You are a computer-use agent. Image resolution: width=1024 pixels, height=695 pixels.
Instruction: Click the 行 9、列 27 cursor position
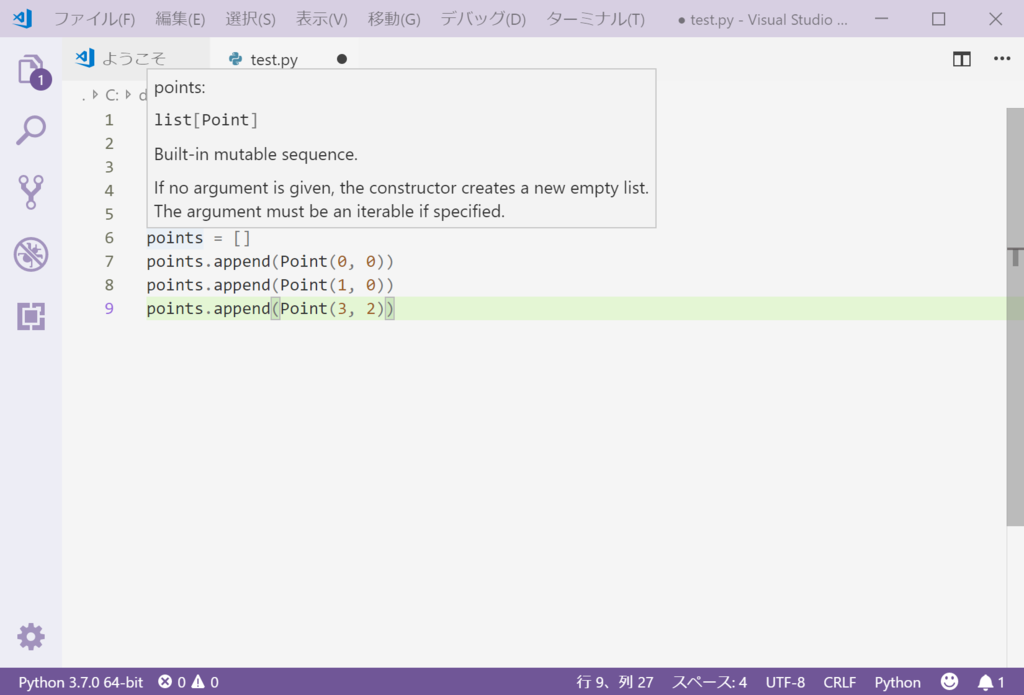point(615,683)
